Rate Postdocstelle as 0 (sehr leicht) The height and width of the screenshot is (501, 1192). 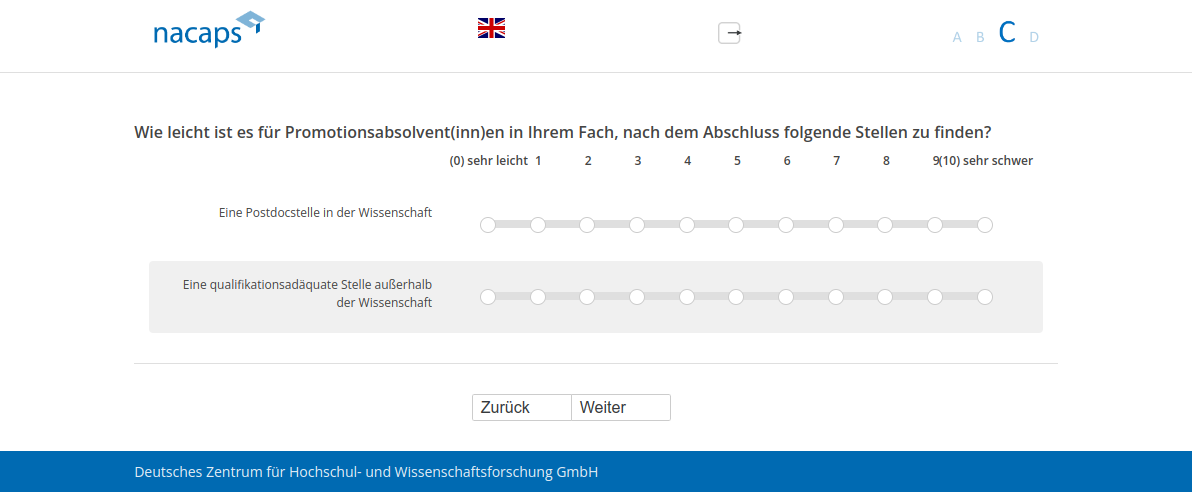coord(488,225)
